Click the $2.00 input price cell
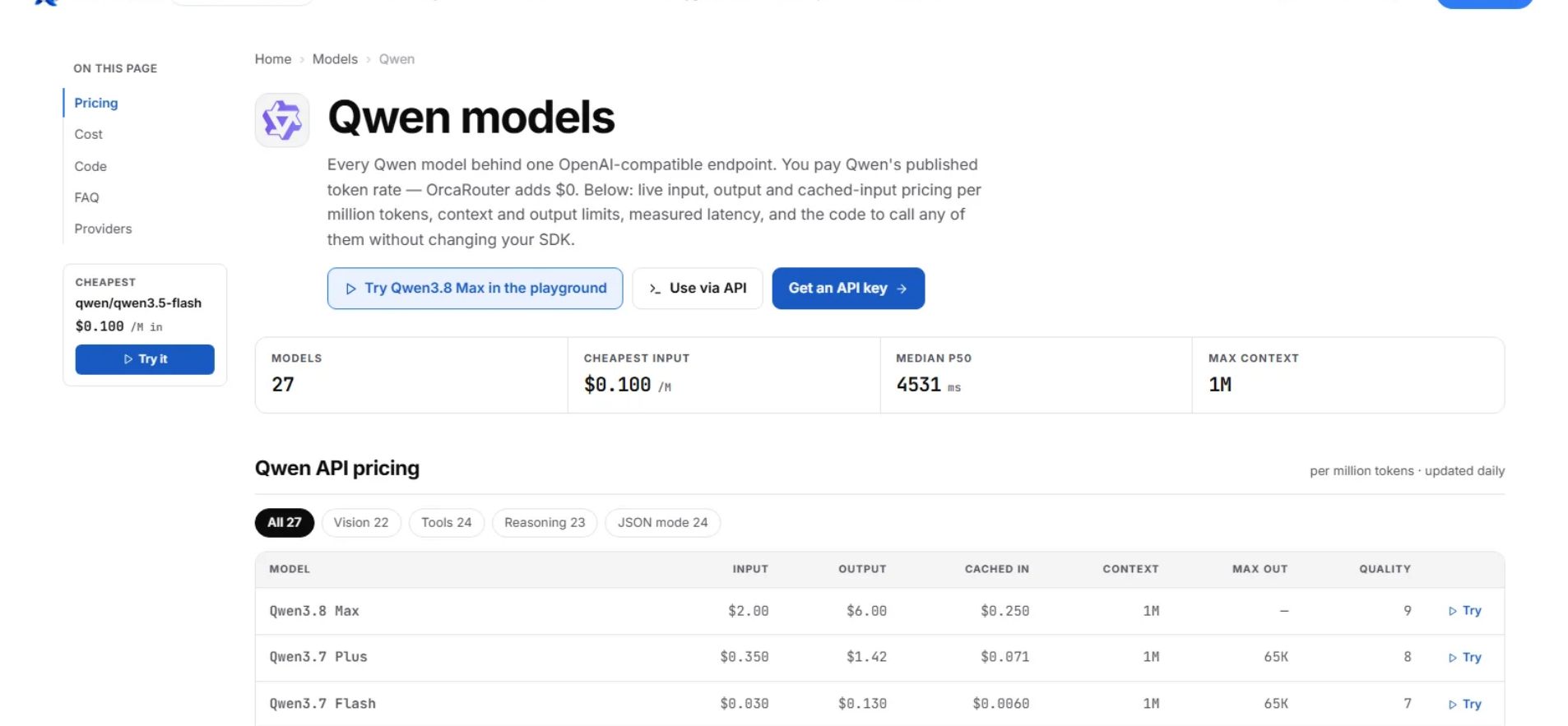The width and height of the screenshot is (1568, 726). click(748, 611)
